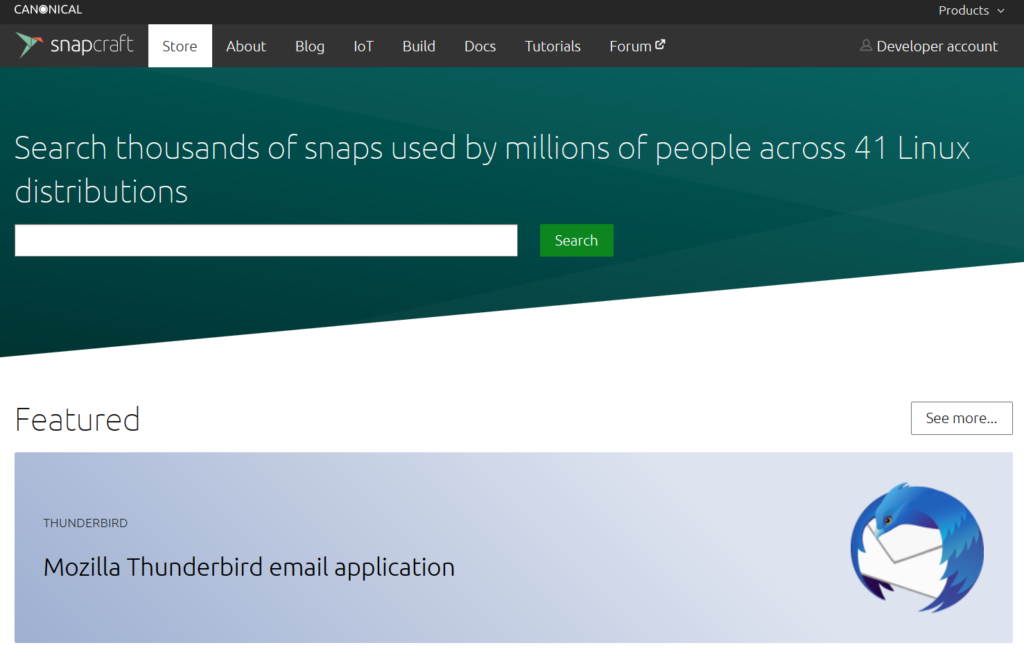Click the See more... button
Image resolution: width=1024 pixels, height=668 pixels.
pyautogui.click(x=961, y=418)
